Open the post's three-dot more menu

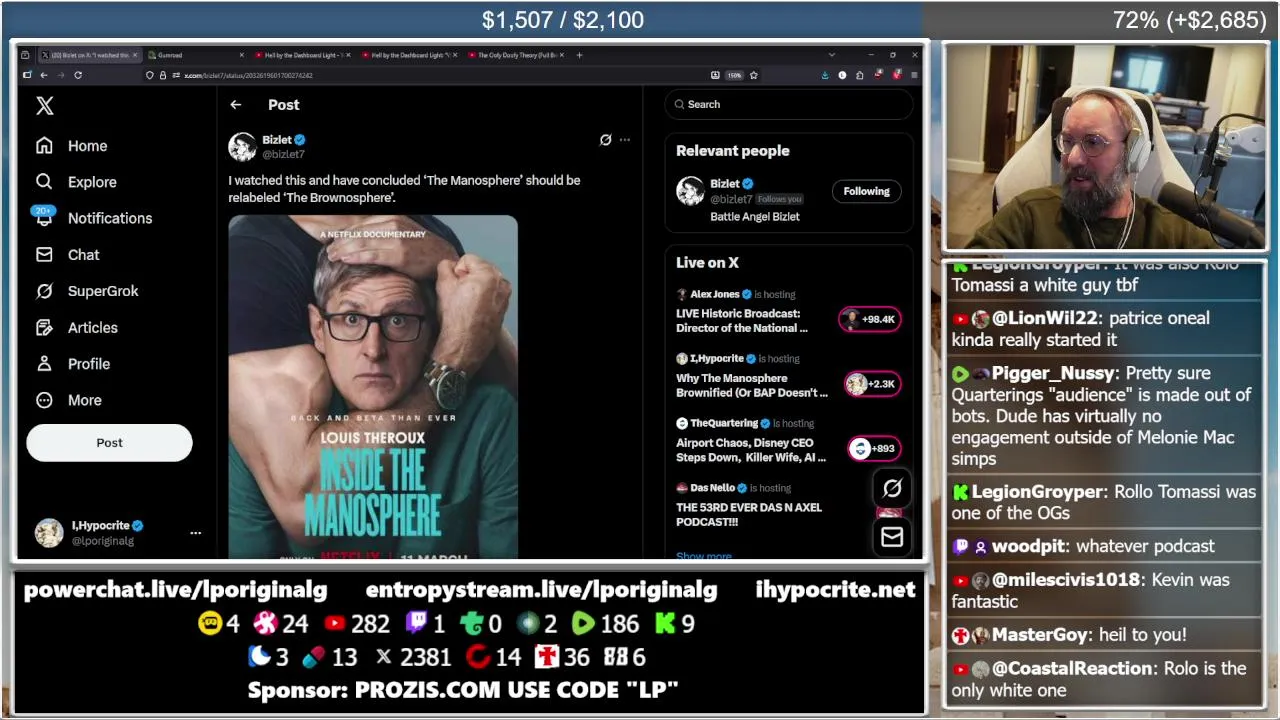pos(625,140)
